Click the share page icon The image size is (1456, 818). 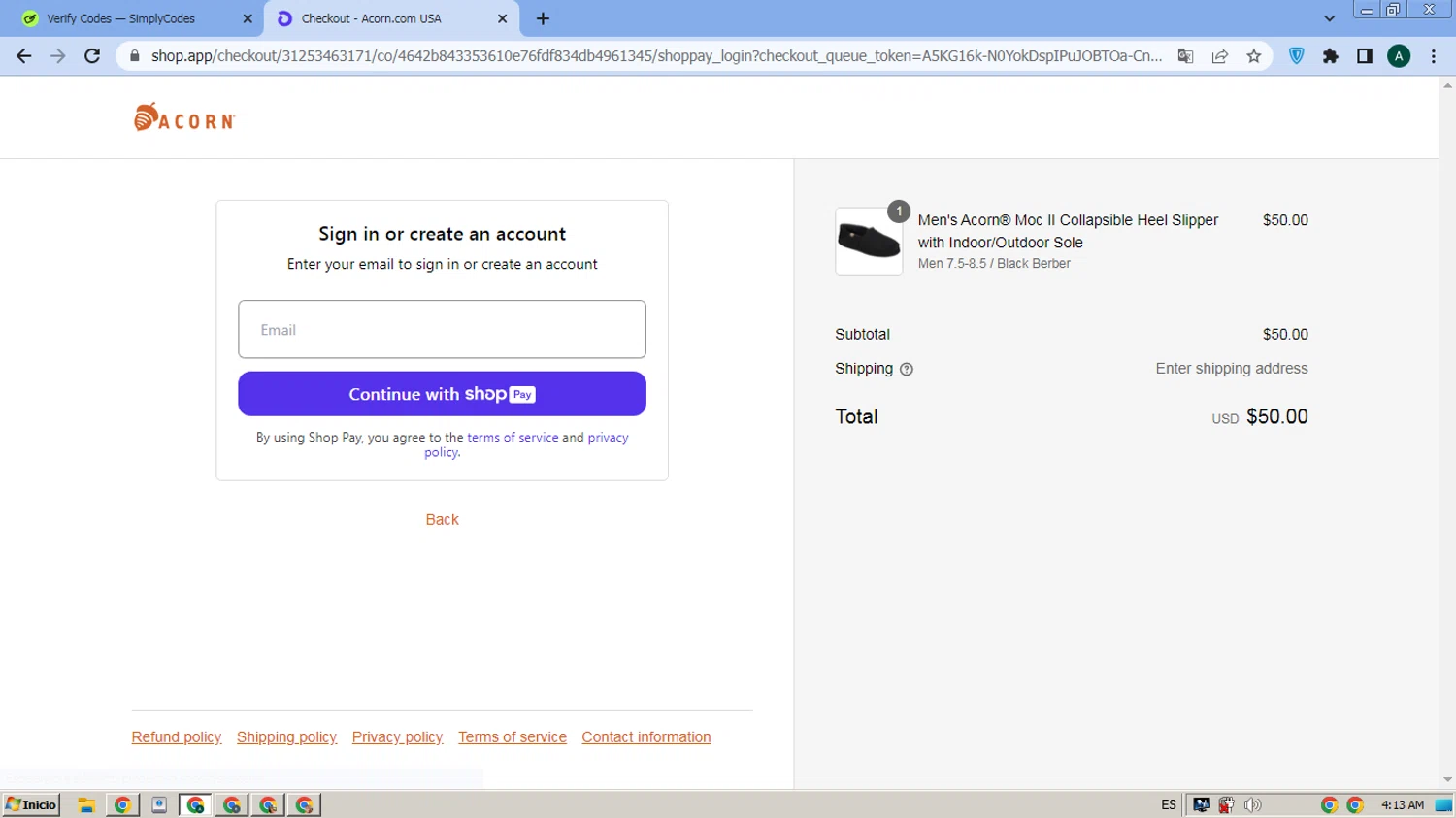tap(1220, 56)
